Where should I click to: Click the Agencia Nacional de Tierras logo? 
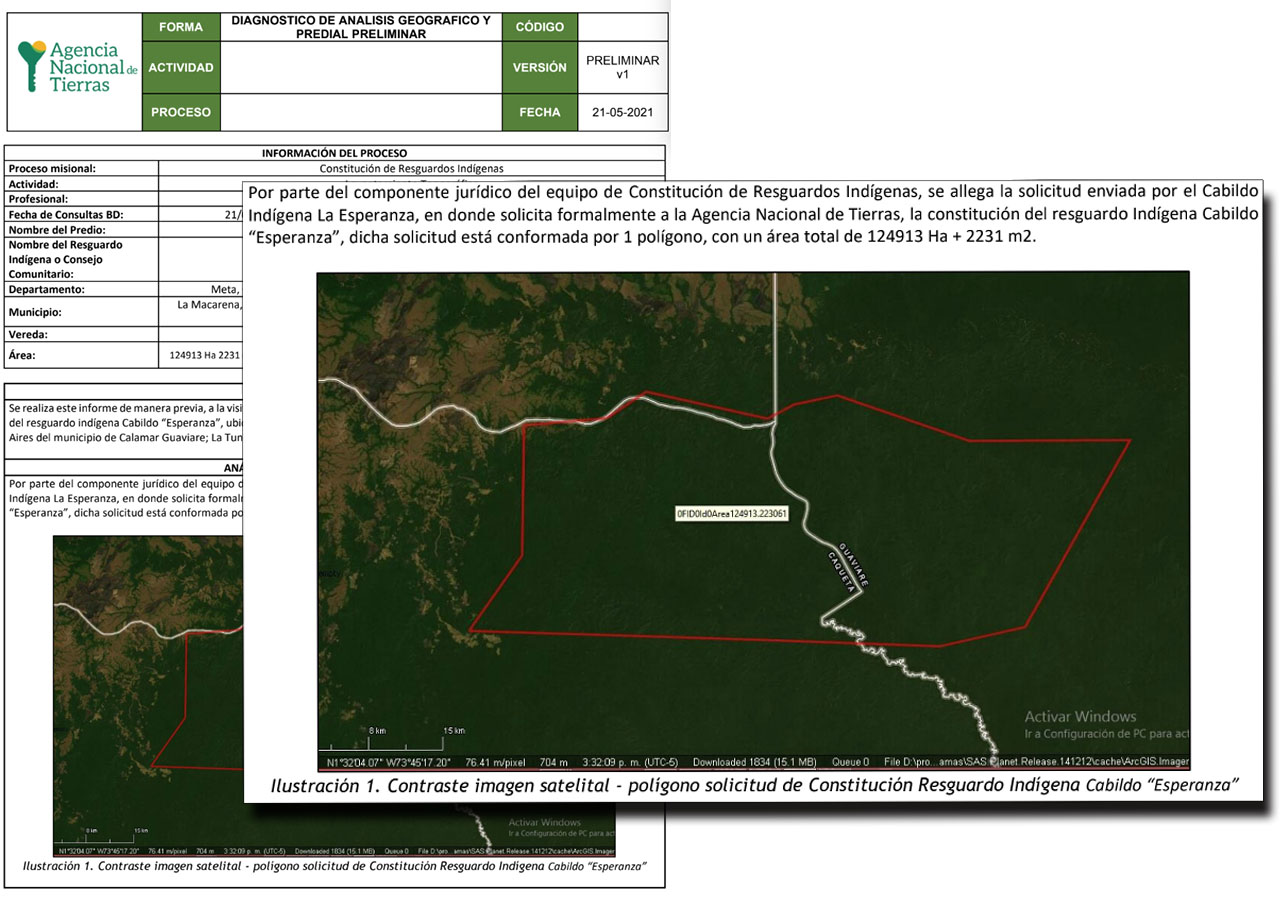tap(76, 68)
